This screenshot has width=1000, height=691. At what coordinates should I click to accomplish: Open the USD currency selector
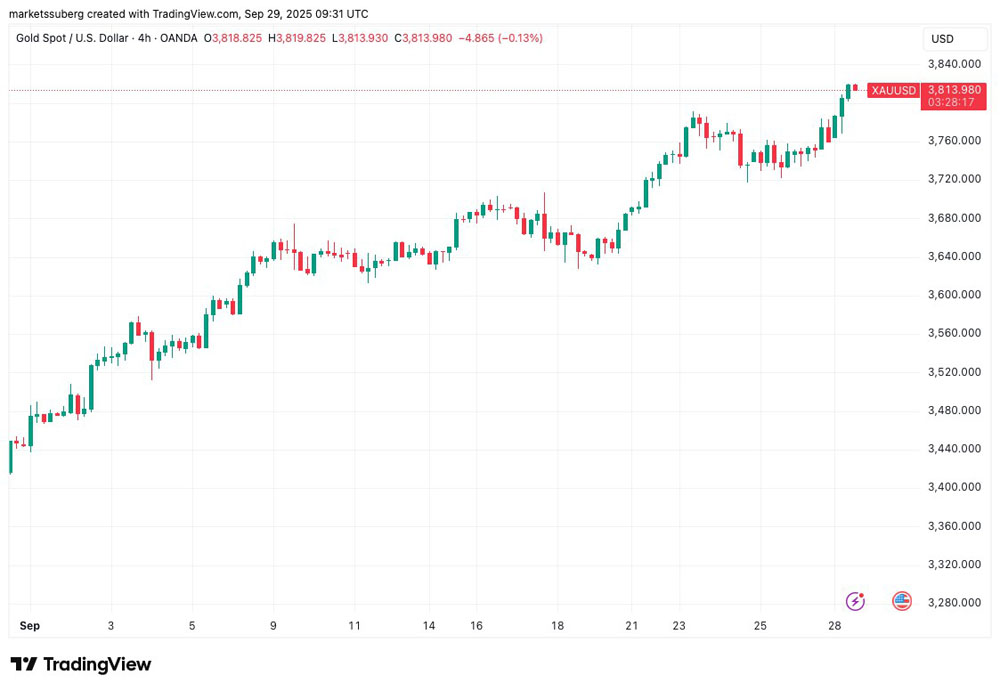click(942, 39)
